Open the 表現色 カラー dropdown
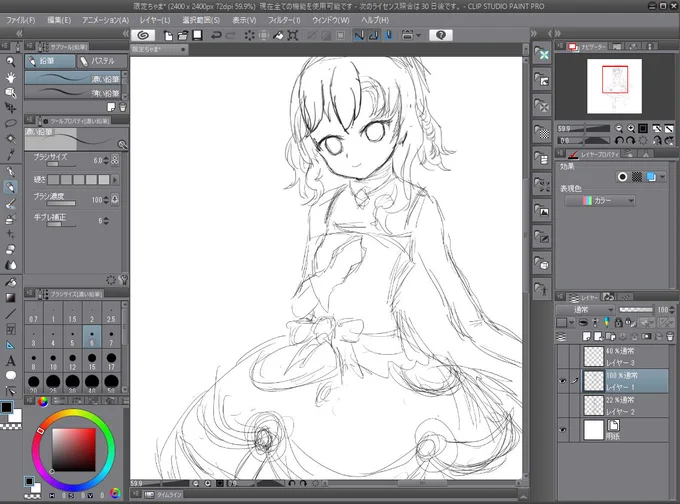Viewport: 680px width, 504px height. click(600, 200)
